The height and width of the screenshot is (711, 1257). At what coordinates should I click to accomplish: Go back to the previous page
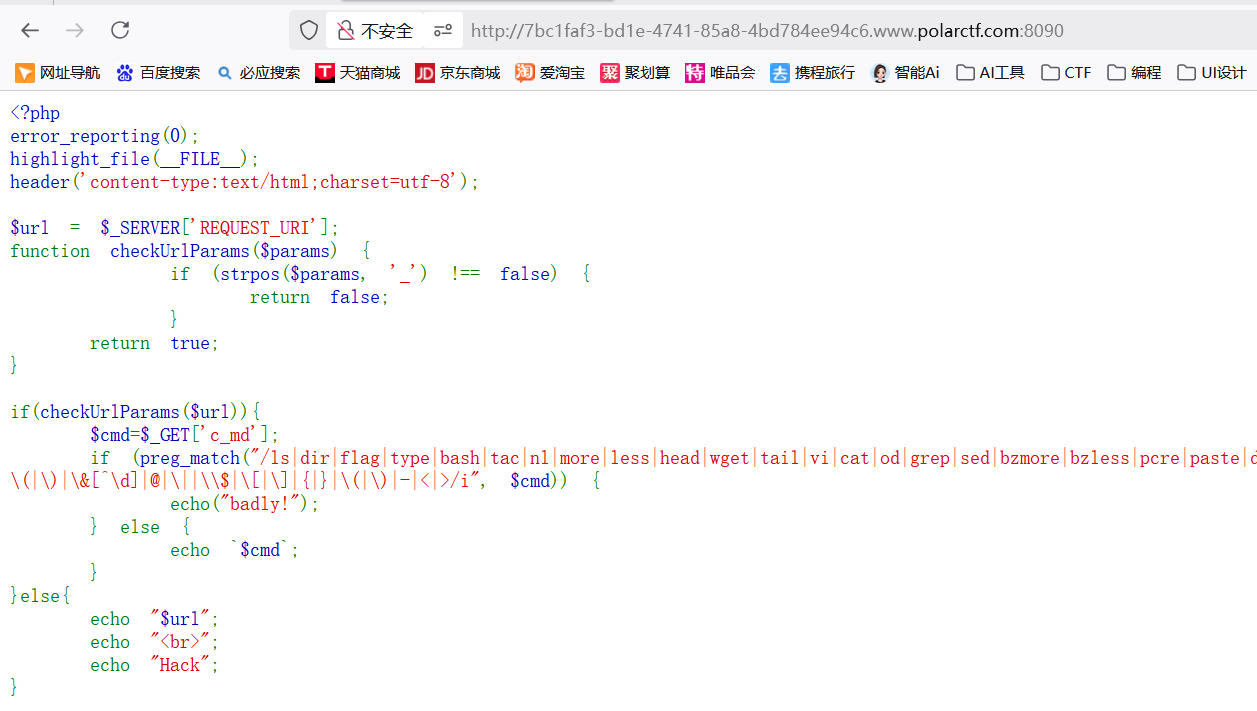coord(30,30)
